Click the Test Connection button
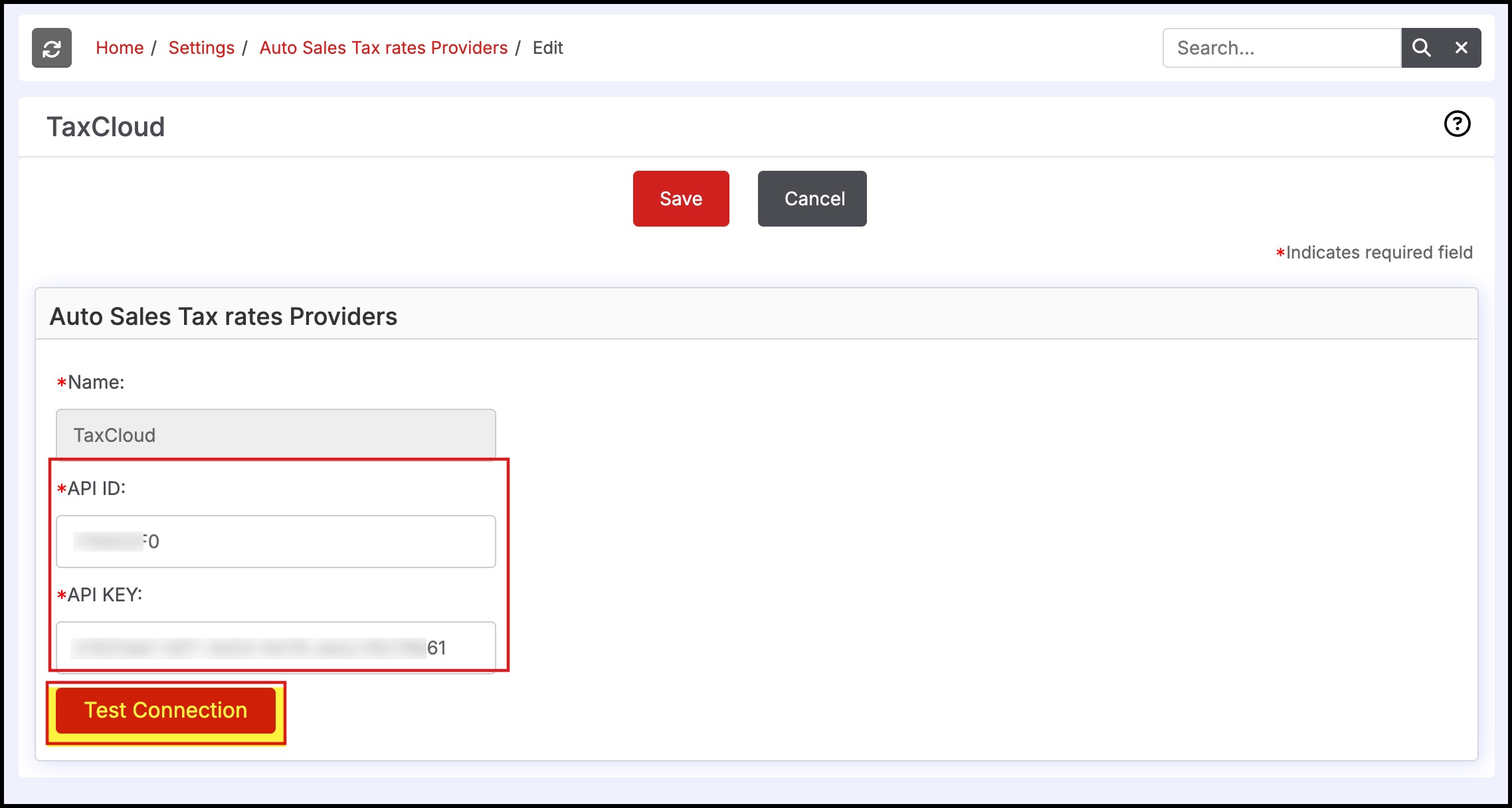Screen dimensions: 1512x808 (165, 710)
